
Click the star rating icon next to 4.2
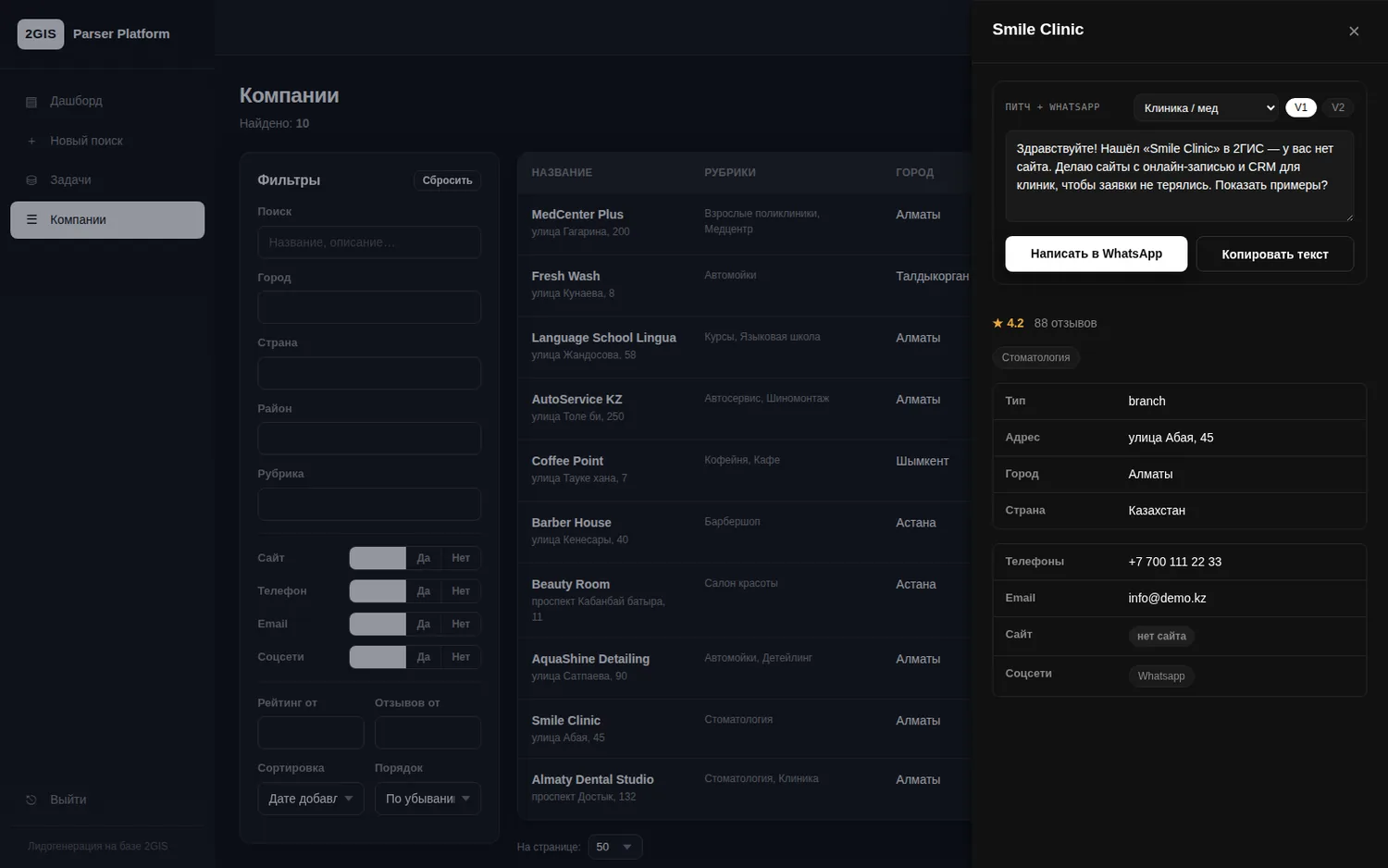tap(998, 323)
